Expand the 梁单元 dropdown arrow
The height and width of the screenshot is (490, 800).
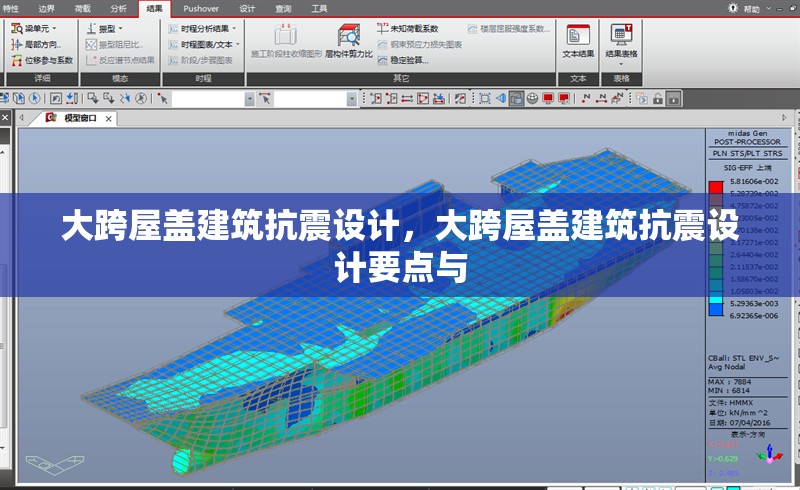point(54,29)
